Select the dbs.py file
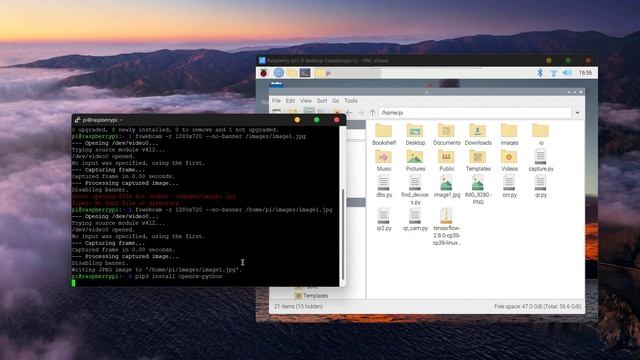 (384, 187)
